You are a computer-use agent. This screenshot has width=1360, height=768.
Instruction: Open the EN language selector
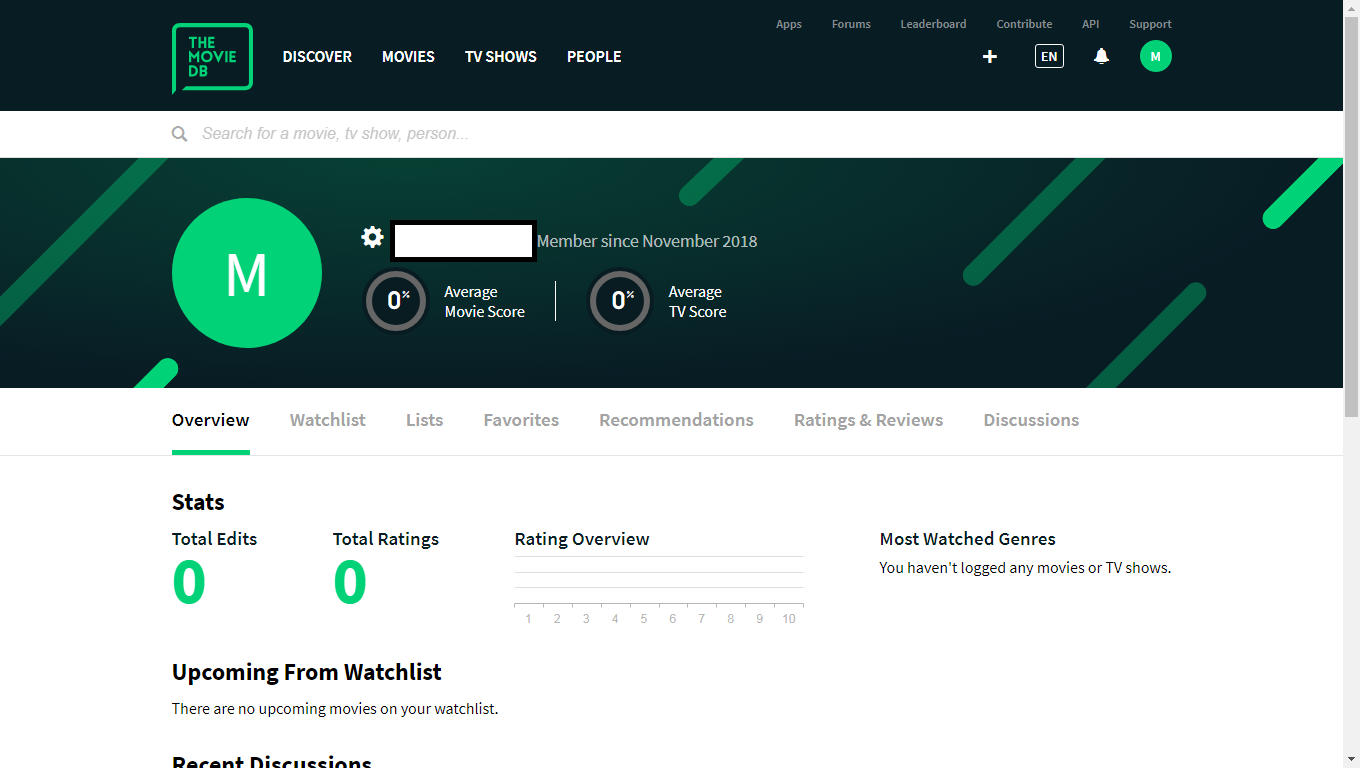click(1049, 57)
